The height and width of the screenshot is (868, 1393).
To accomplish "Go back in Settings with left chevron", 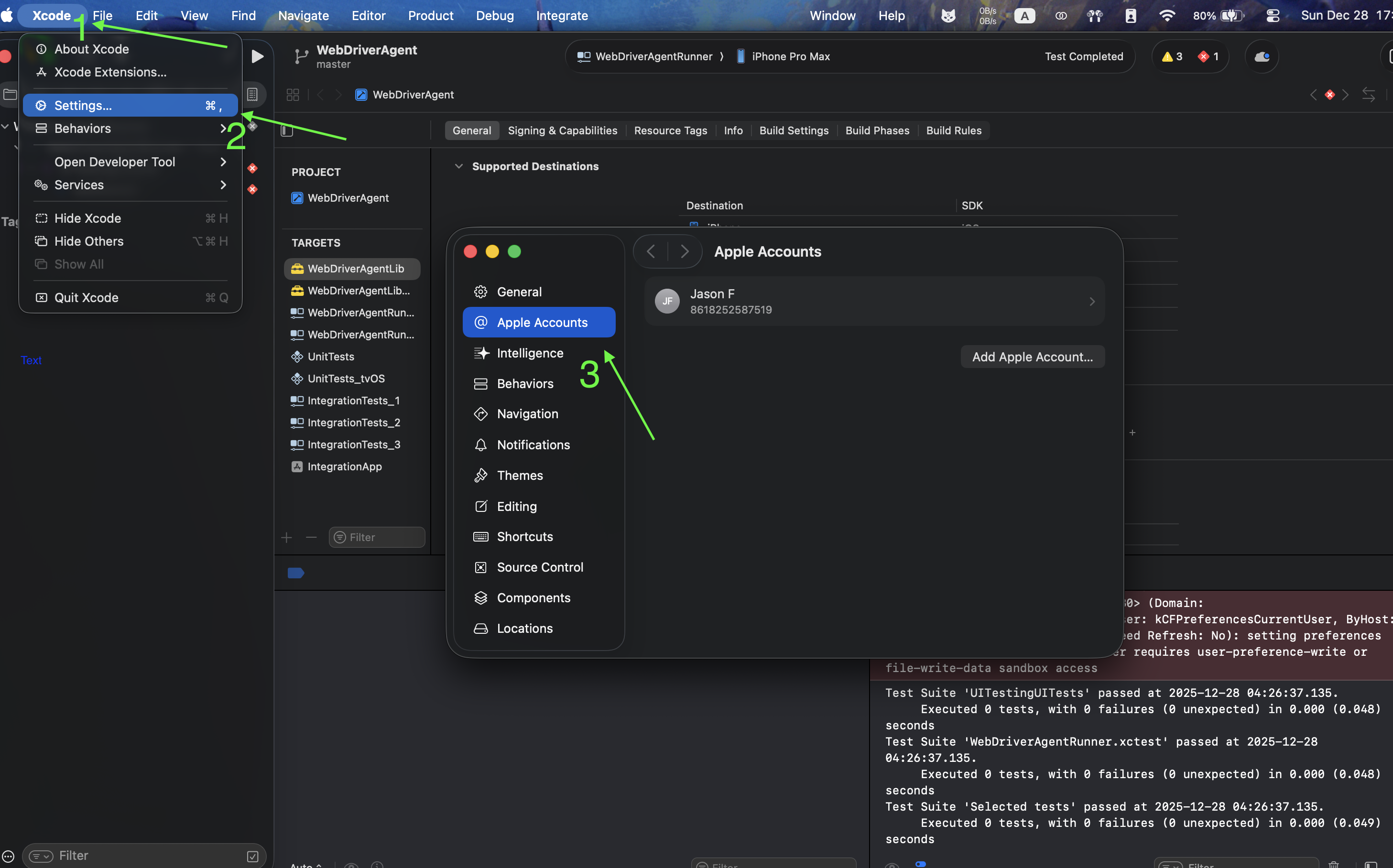I will (651, 251).
